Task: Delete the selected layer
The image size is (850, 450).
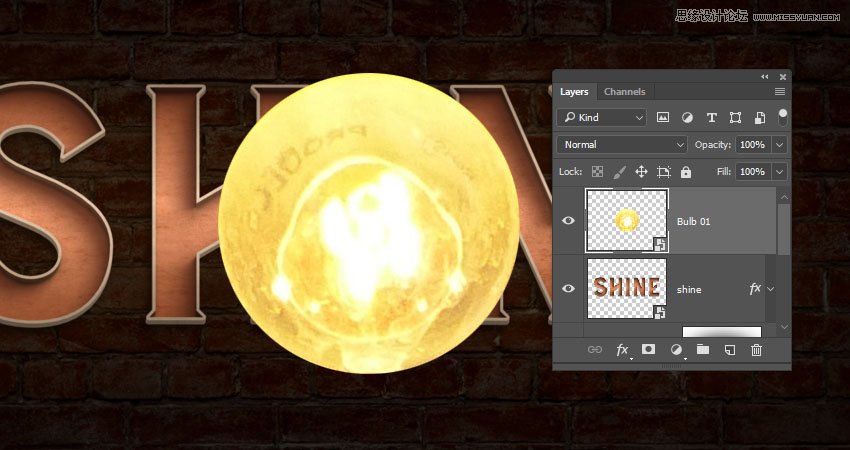Action: [x=757, y=350]
